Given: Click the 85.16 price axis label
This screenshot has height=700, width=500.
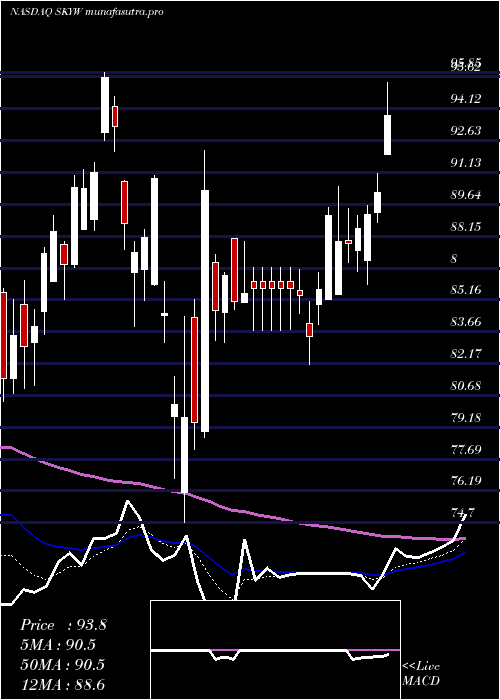Looking at the screenshot, I should (466, 290).
